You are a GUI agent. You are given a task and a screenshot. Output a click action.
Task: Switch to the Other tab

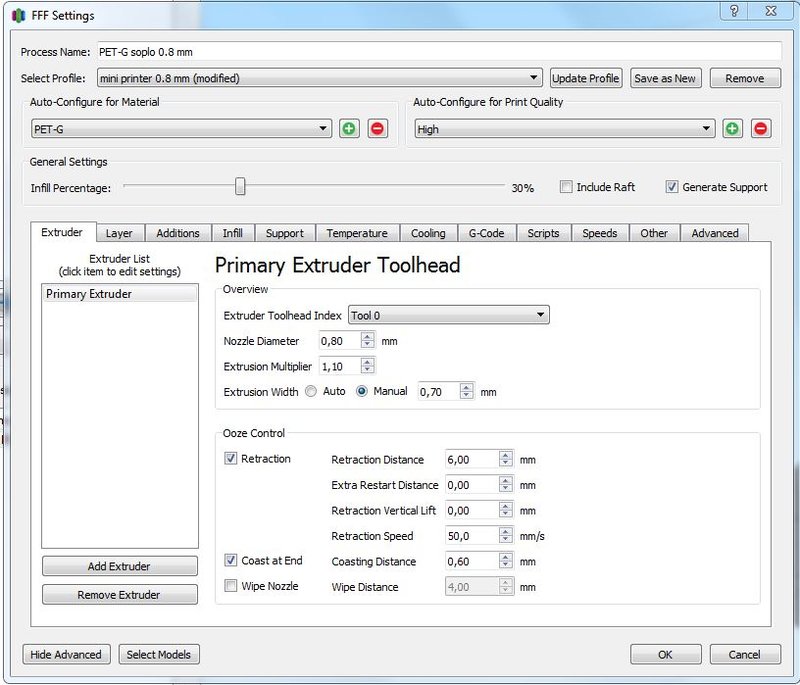[654, 233]
